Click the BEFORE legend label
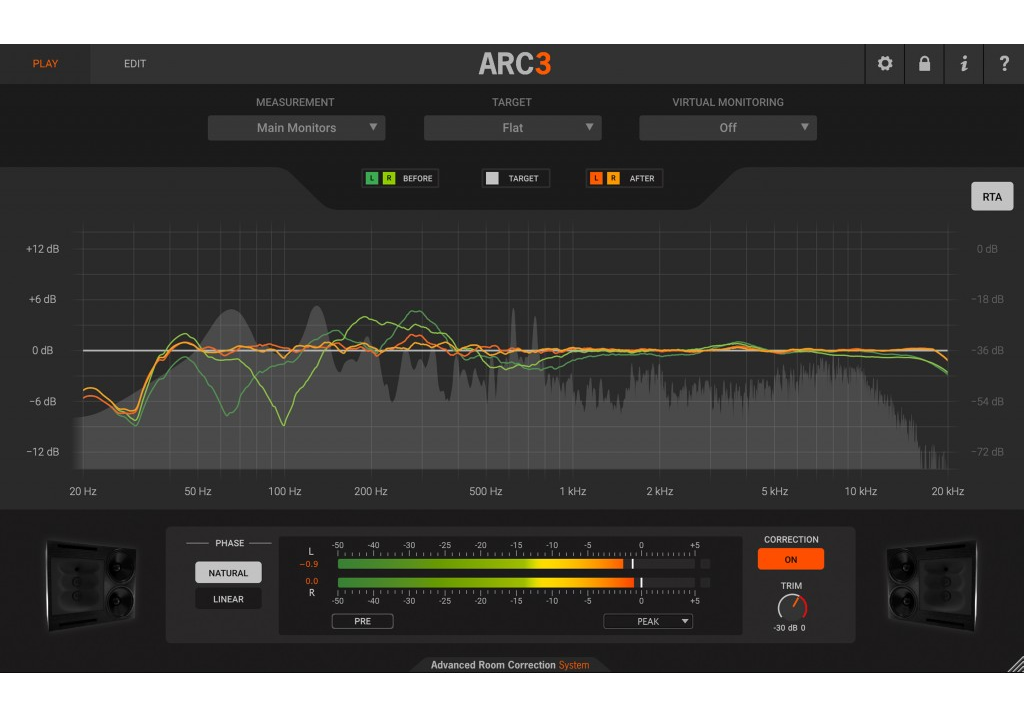Image resolution: width=1024 pixels, height=717 pixels. (x=417, y=178)
